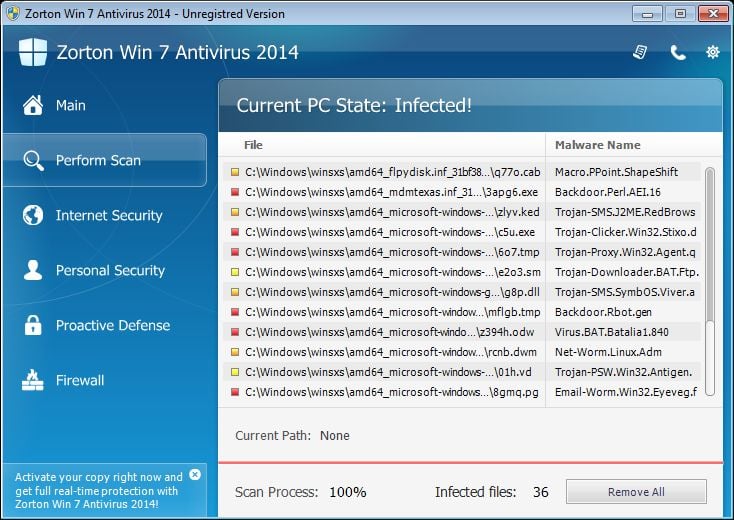
Task: Click the Scan Process 100% value
Action: (x=347, y=492)
